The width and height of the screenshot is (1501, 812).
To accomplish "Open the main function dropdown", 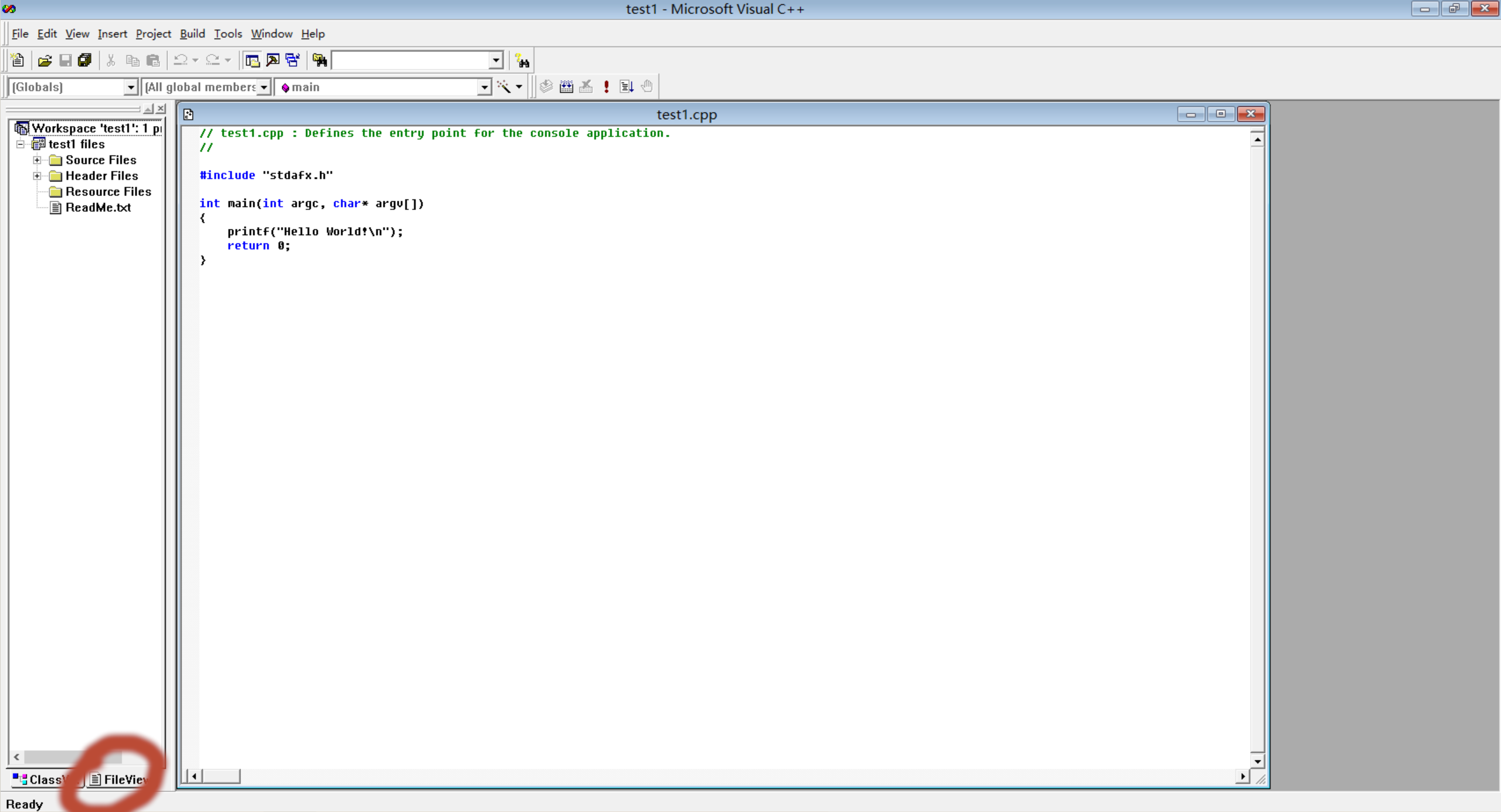I will pyautogui.click(x=484, y=87).
